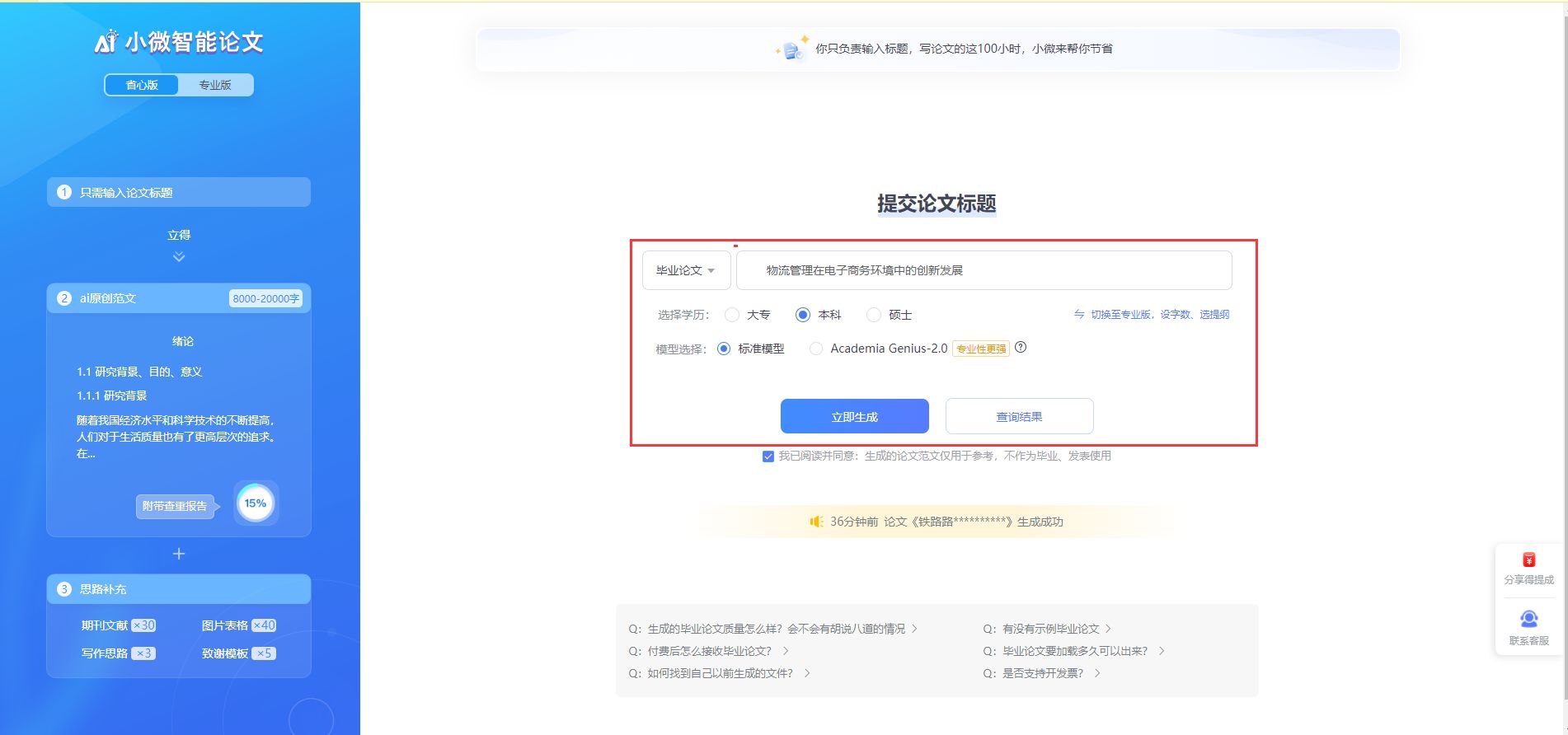Expand FAQ 是否支持开发票 chevron
Image resolution: width=1568 pixels, height=735 pixels.
tap(1097, 673)
